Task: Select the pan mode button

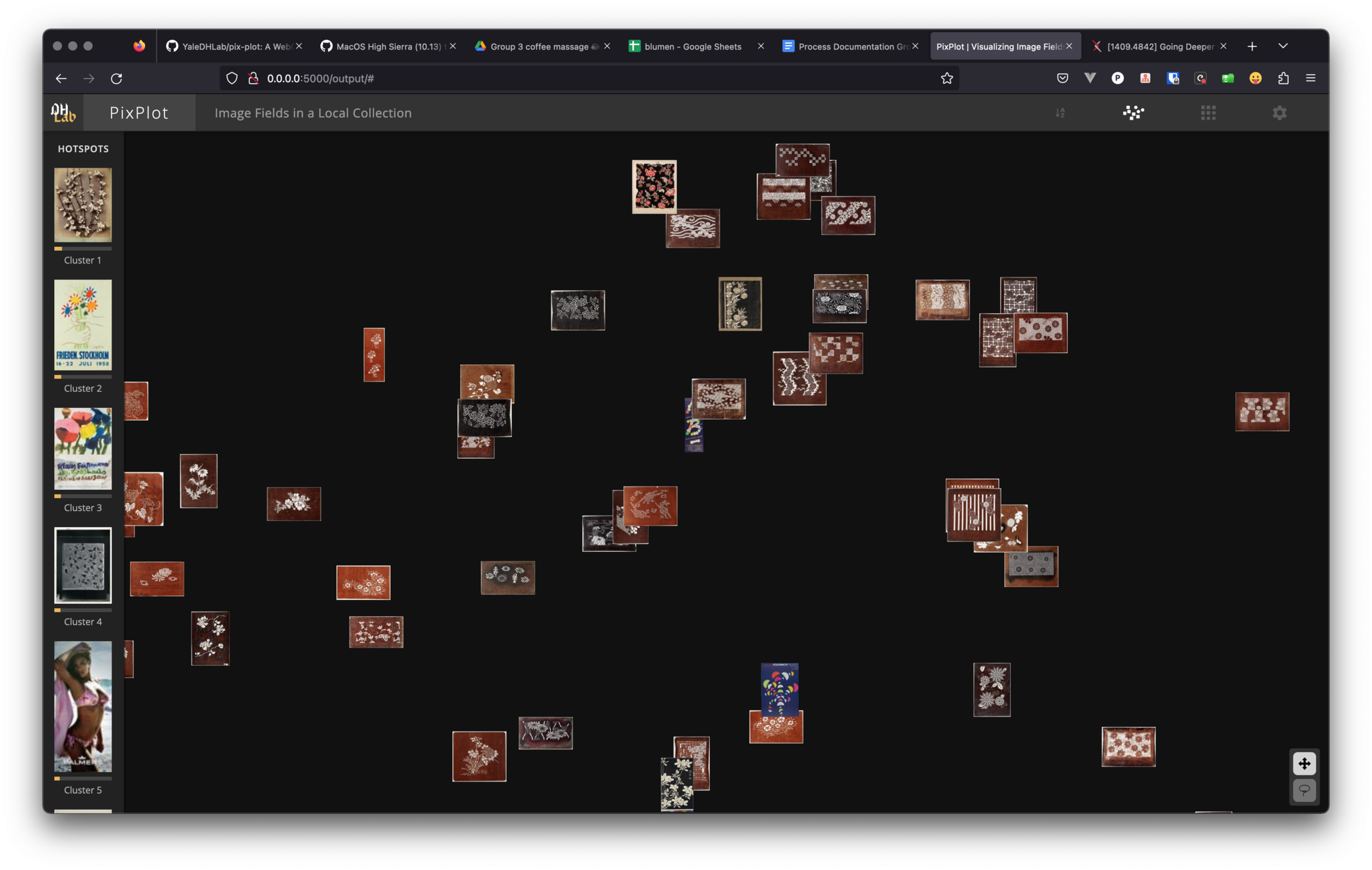Action: (x=1304, y=764)
